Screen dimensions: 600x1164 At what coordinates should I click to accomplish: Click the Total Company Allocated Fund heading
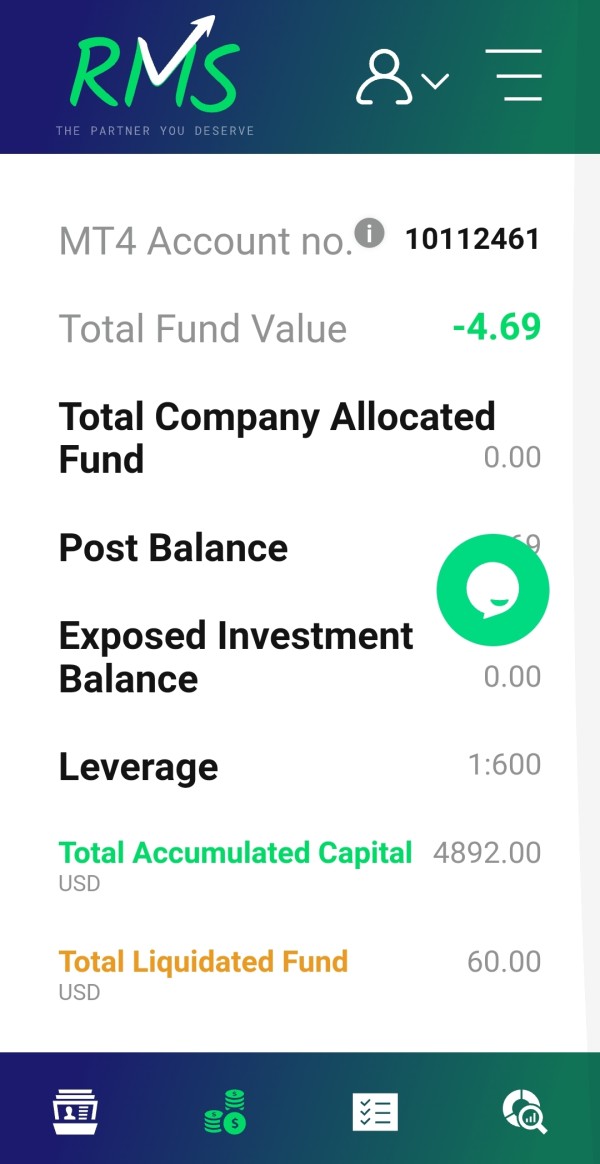277,437
